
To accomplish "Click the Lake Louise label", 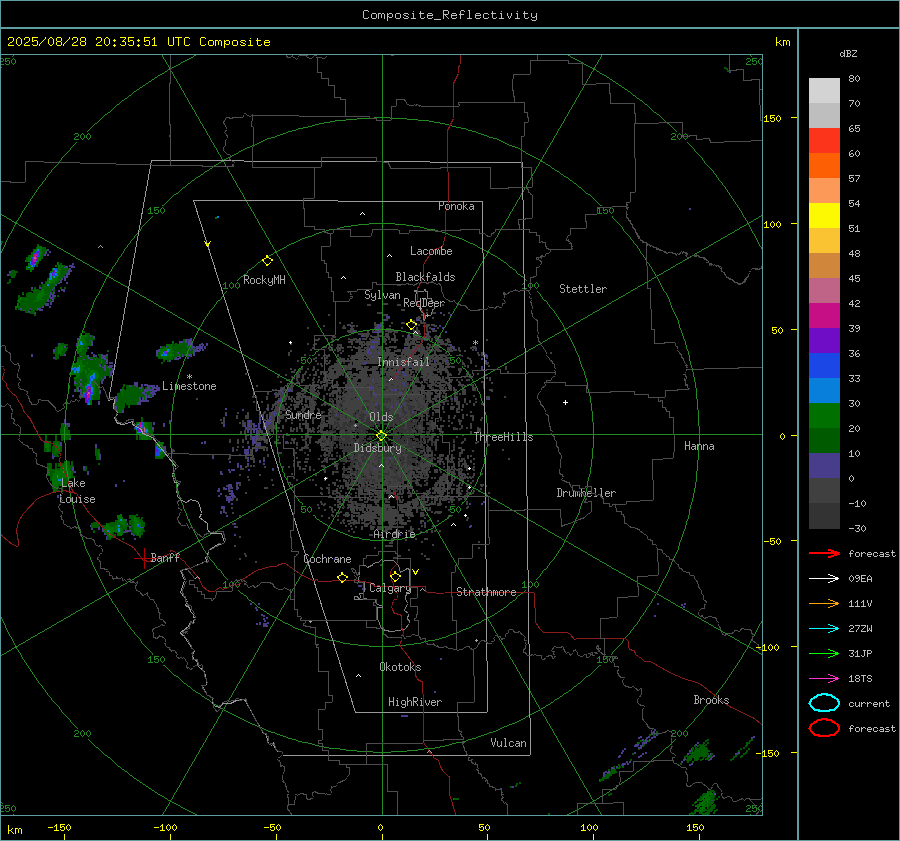I will pos(77,491).
